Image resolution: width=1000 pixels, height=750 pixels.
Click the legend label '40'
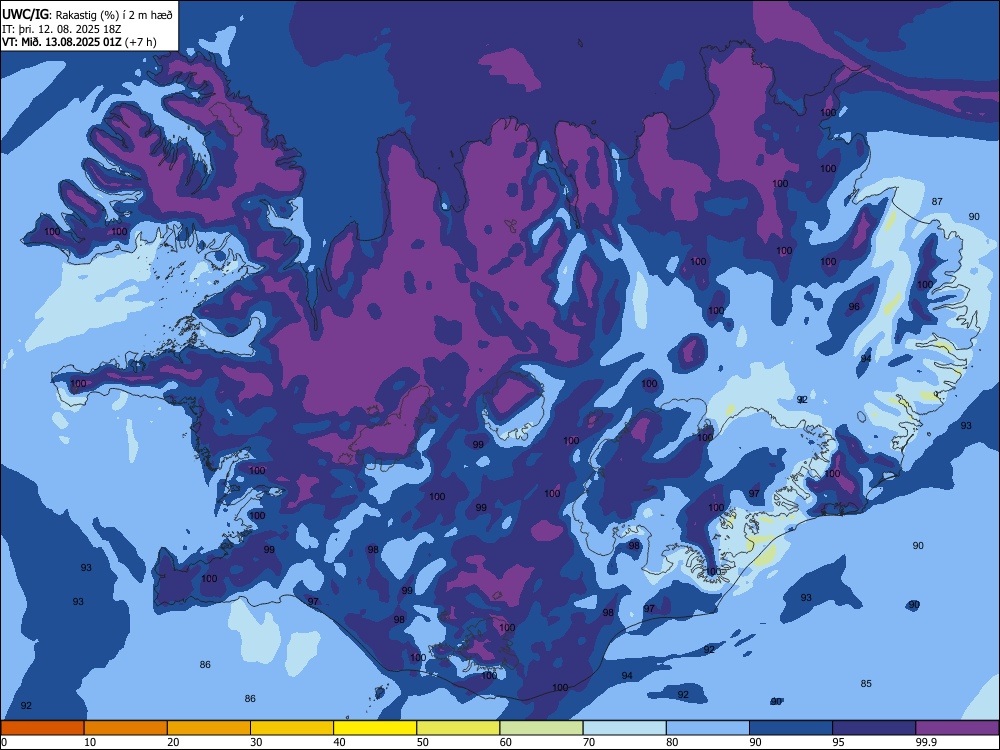340,742
